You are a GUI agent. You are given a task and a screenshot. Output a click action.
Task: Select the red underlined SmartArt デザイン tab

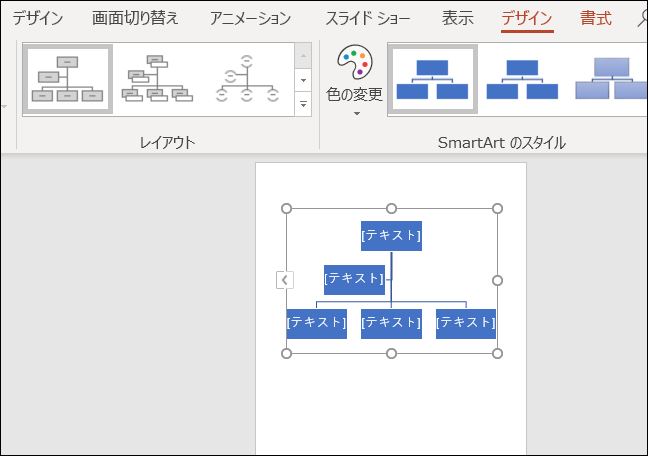click(527, 18)
